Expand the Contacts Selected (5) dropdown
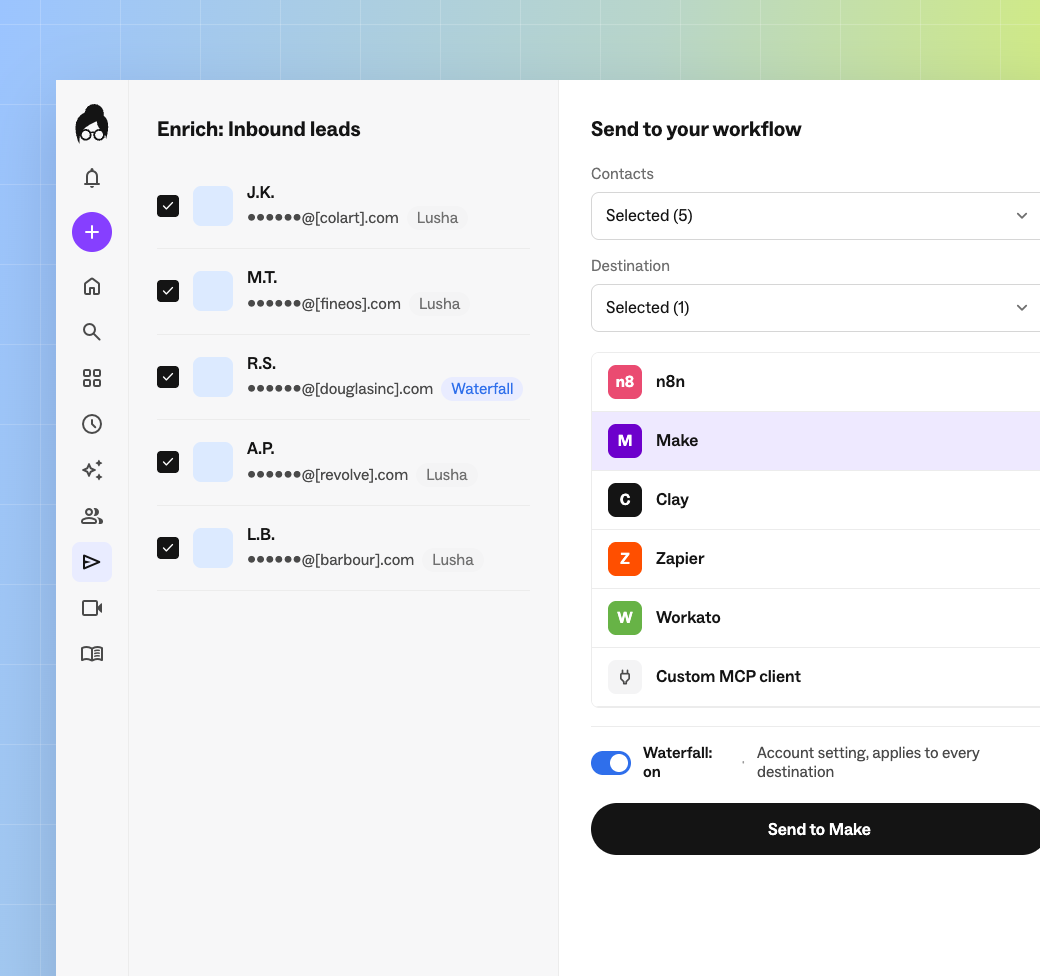1040x976 pixels. 815,215
